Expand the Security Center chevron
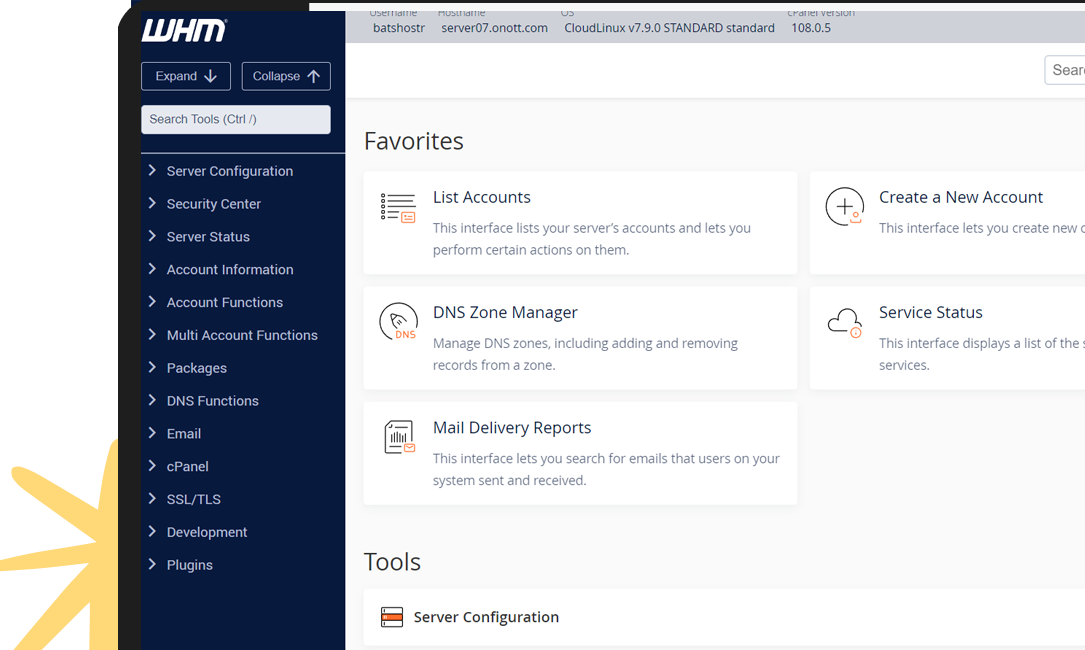Screen dimensions: 1085x650 [152, 203]
